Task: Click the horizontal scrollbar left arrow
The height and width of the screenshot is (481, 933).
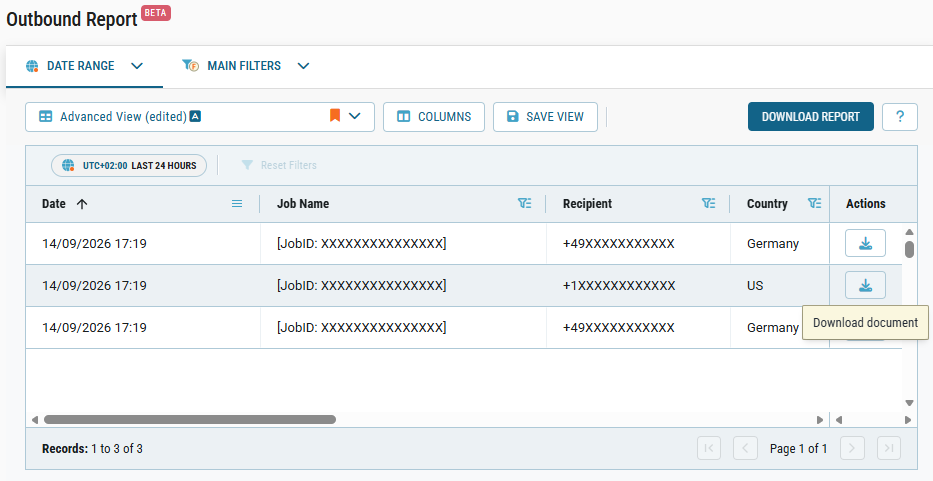Action: (x=35, y=420)
